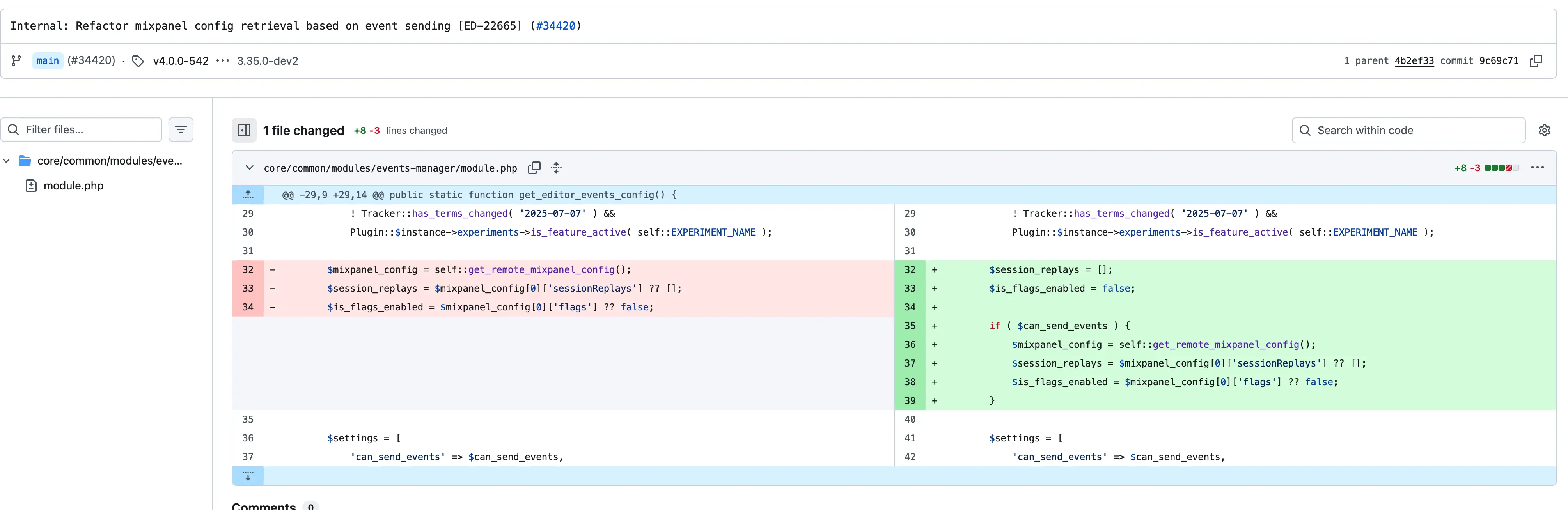Click the module.php file diff icon
This screenshot has height=510, width=1568.
[31, 186]
